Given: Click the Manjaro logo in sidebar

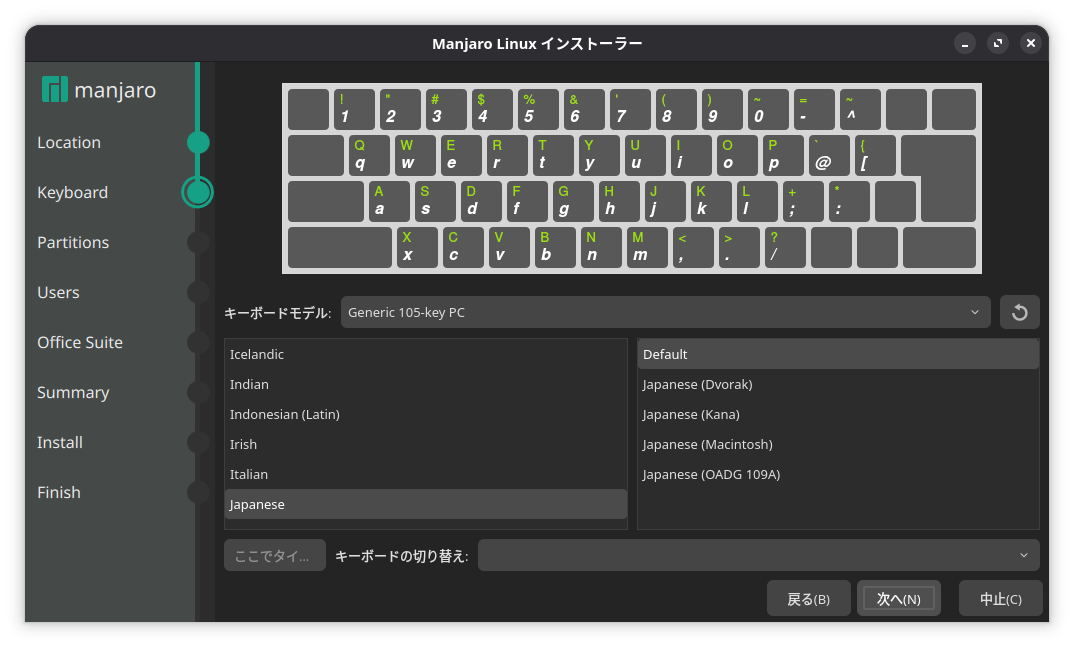Looking at the screenshot, I should pyautogui.click(x=99, y=90).
